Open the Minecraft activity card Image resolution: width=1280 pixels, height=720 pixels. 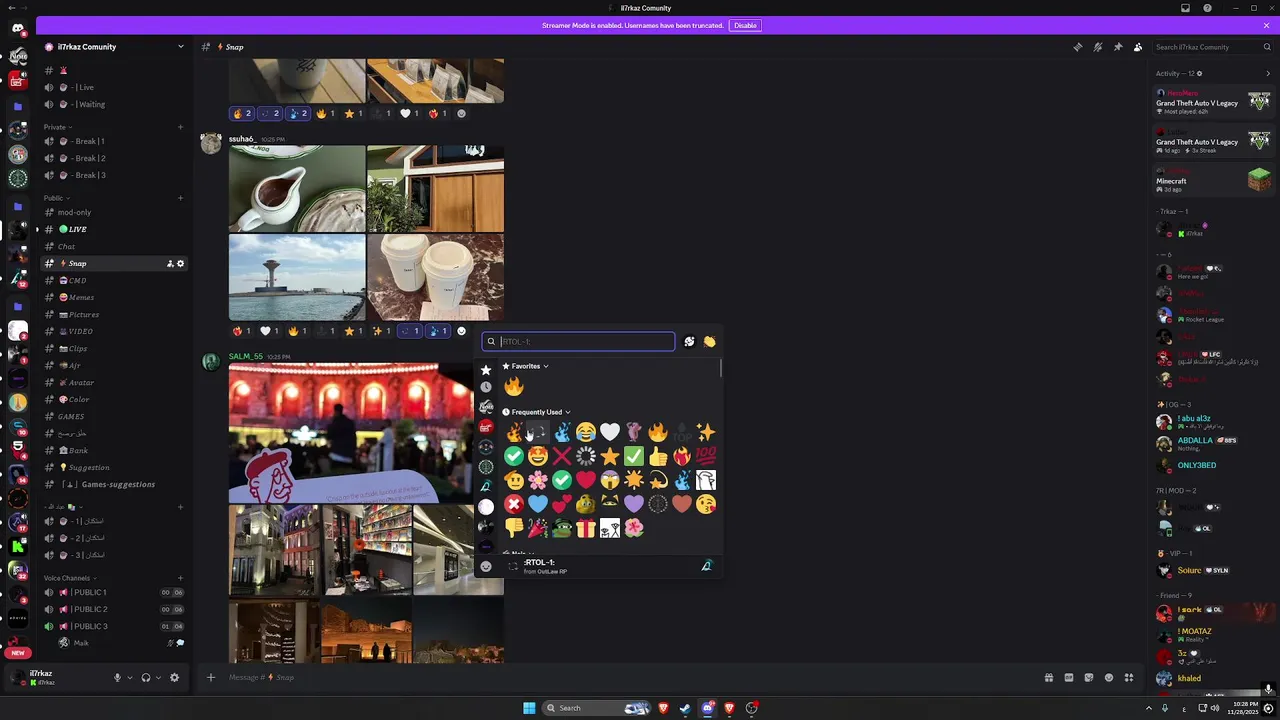click(1213, 179)
